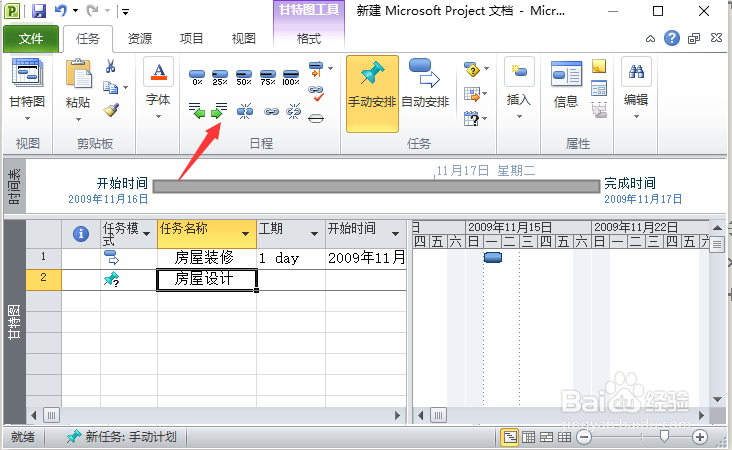Screen dimensions: 732x450
Task: Select the task name cell 房屋装修
Action: pos(207,258)
